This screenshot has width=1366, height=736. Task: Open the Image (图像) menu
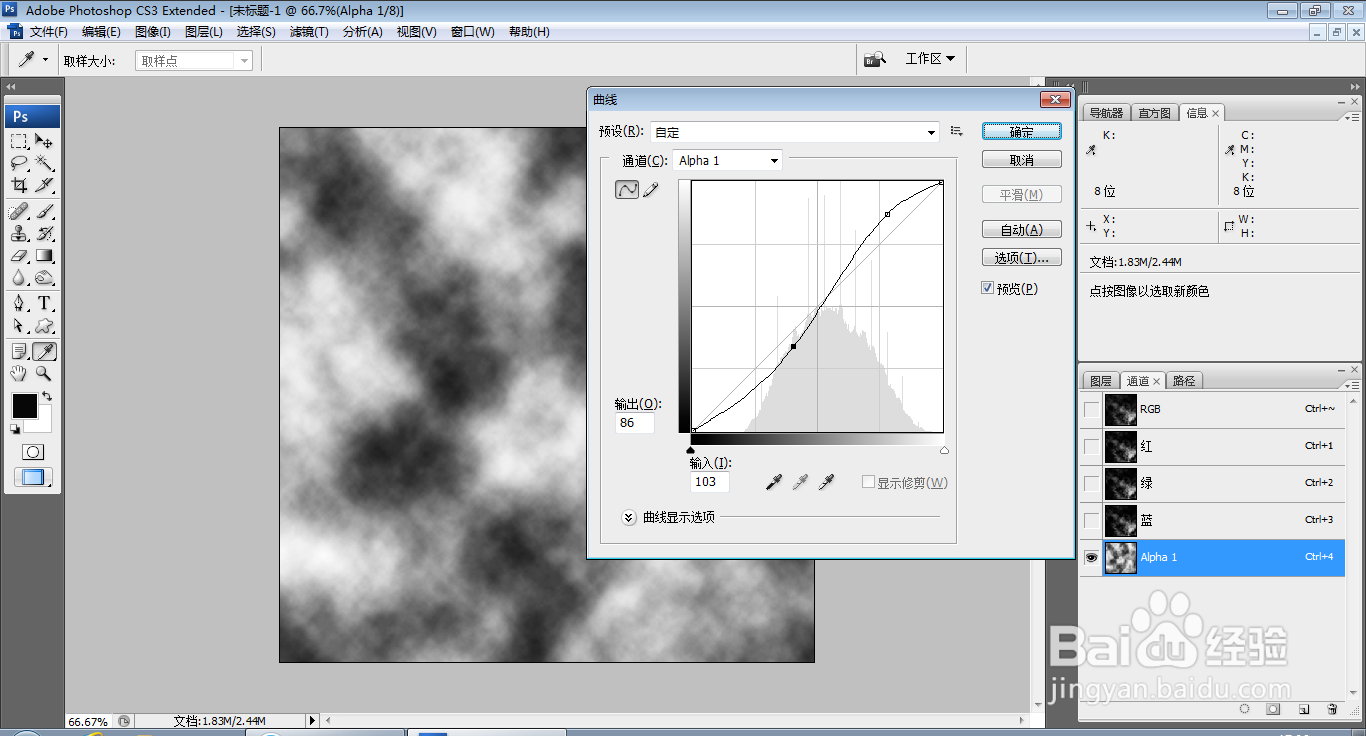[153, 32]
